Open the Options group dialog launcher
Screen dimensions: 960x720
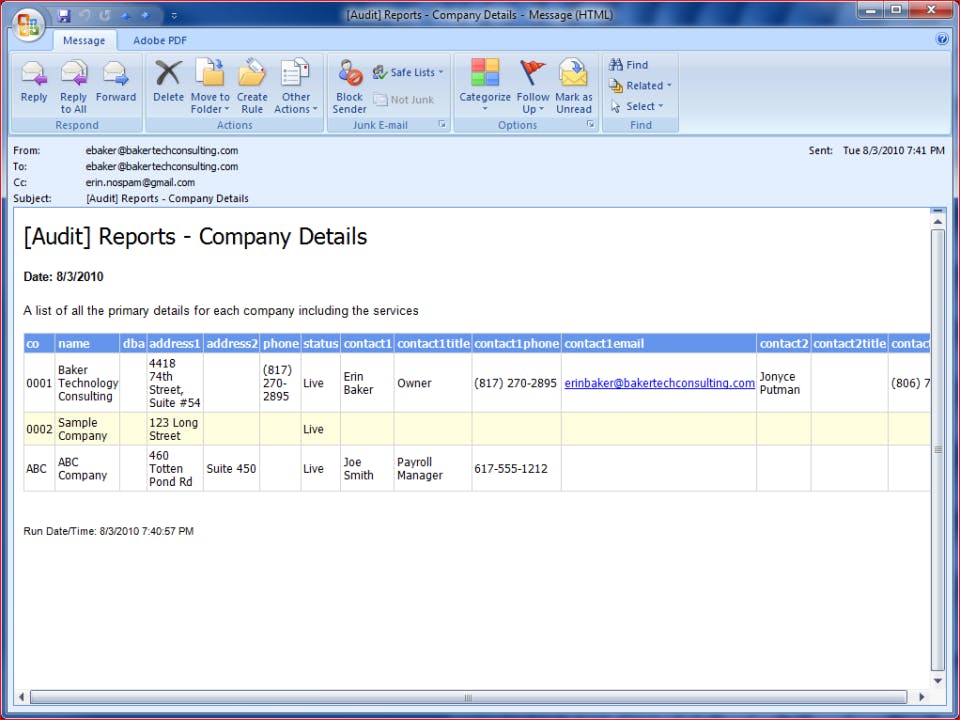(x=590, y=124)
